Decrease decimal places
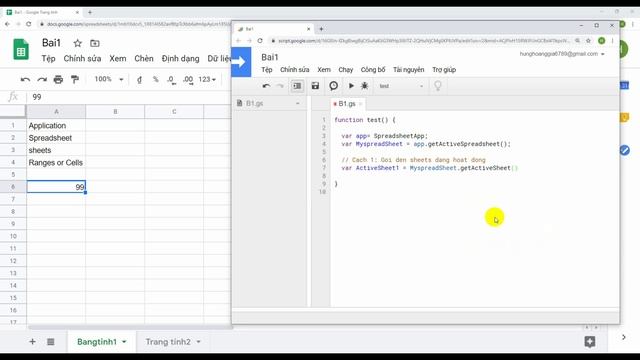Viewport: 640px width, 360px height. coord(171,80)
